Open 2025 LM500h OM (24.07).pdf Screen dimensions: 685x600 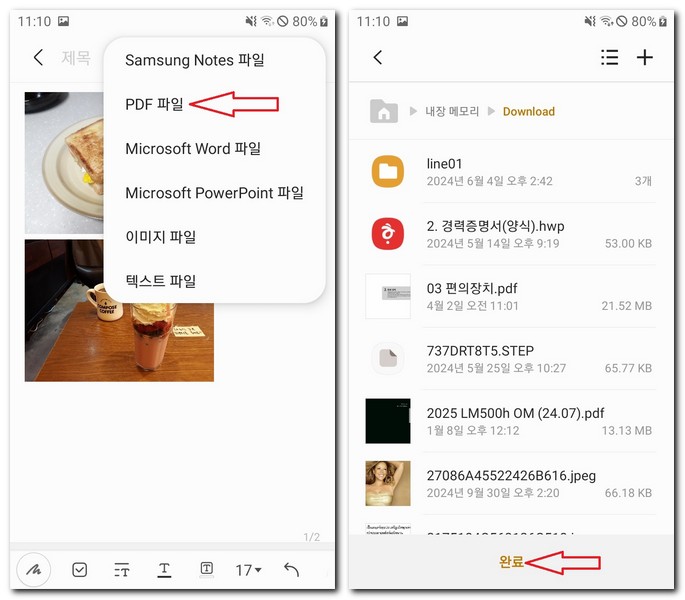coord(510,421)
